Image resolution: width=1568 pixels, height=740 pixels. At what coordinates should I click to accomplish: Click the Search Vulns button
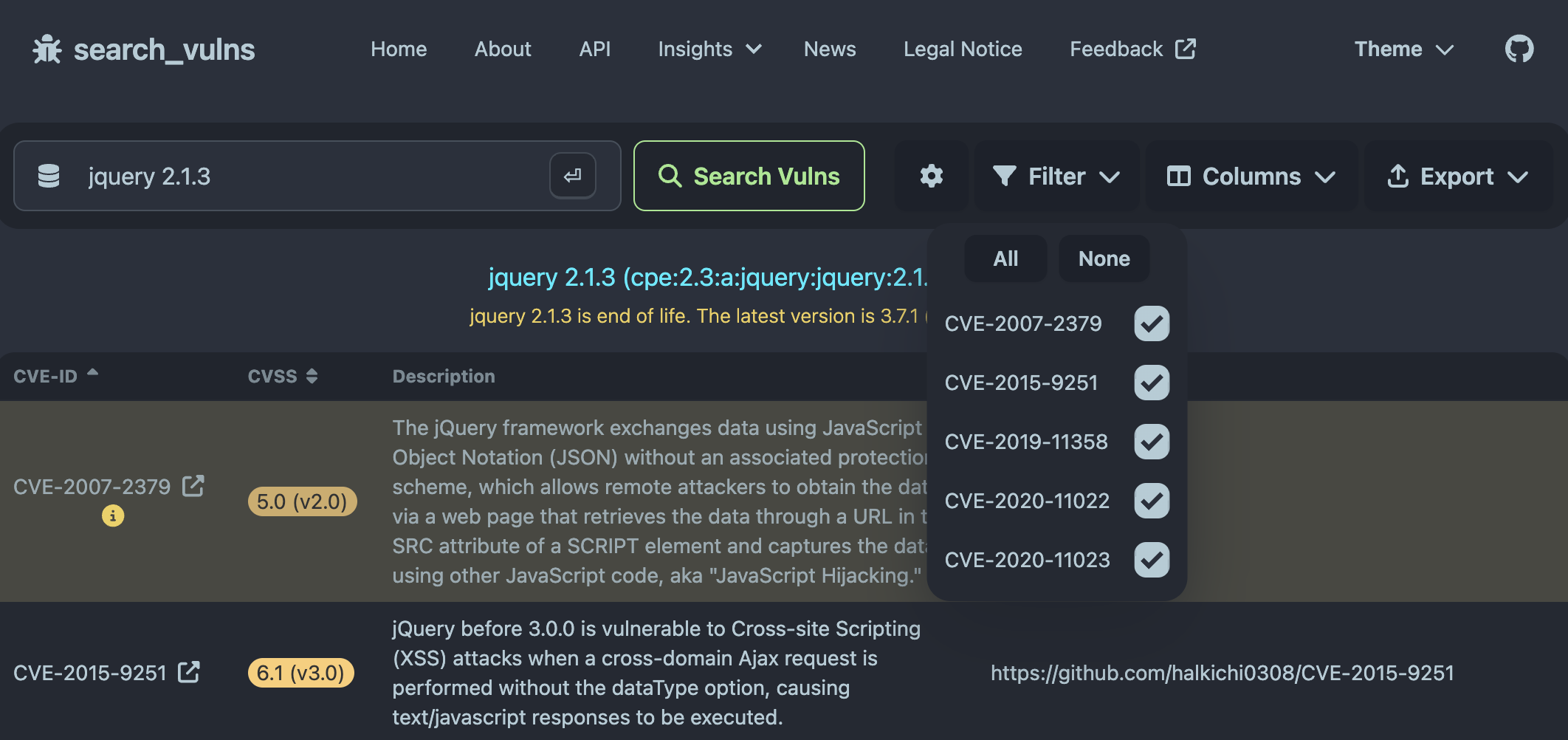pyautogui.click(x=749, y=177)
